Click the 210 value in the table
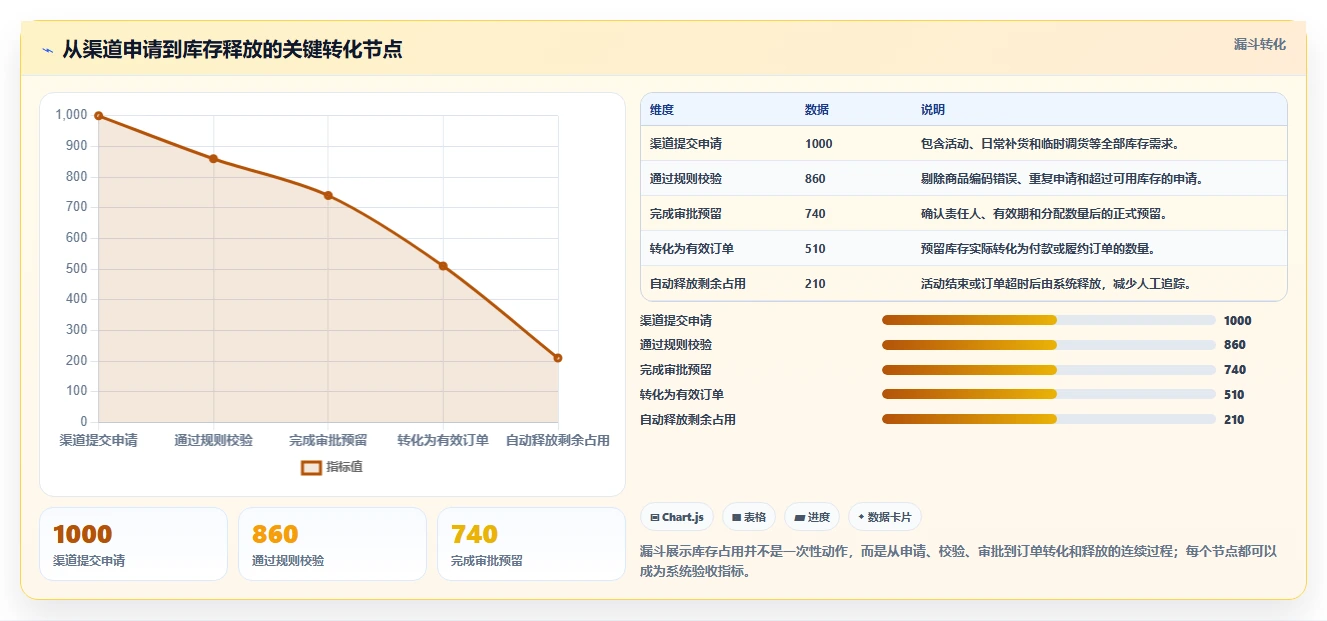The height and width of the screenshot is (621, 1327). pos(815,284)
